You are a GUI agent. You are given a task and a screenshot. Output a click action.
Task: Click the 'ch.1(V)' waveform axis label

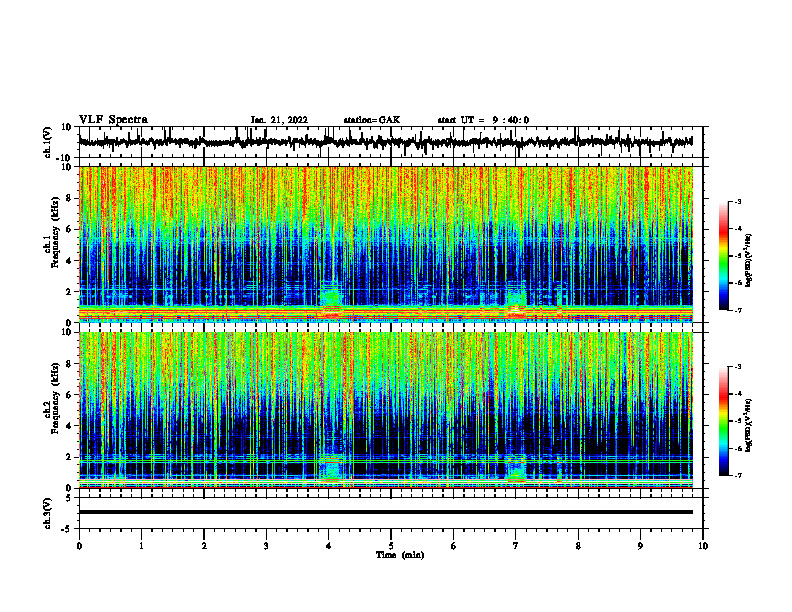(x=48, y=142)
